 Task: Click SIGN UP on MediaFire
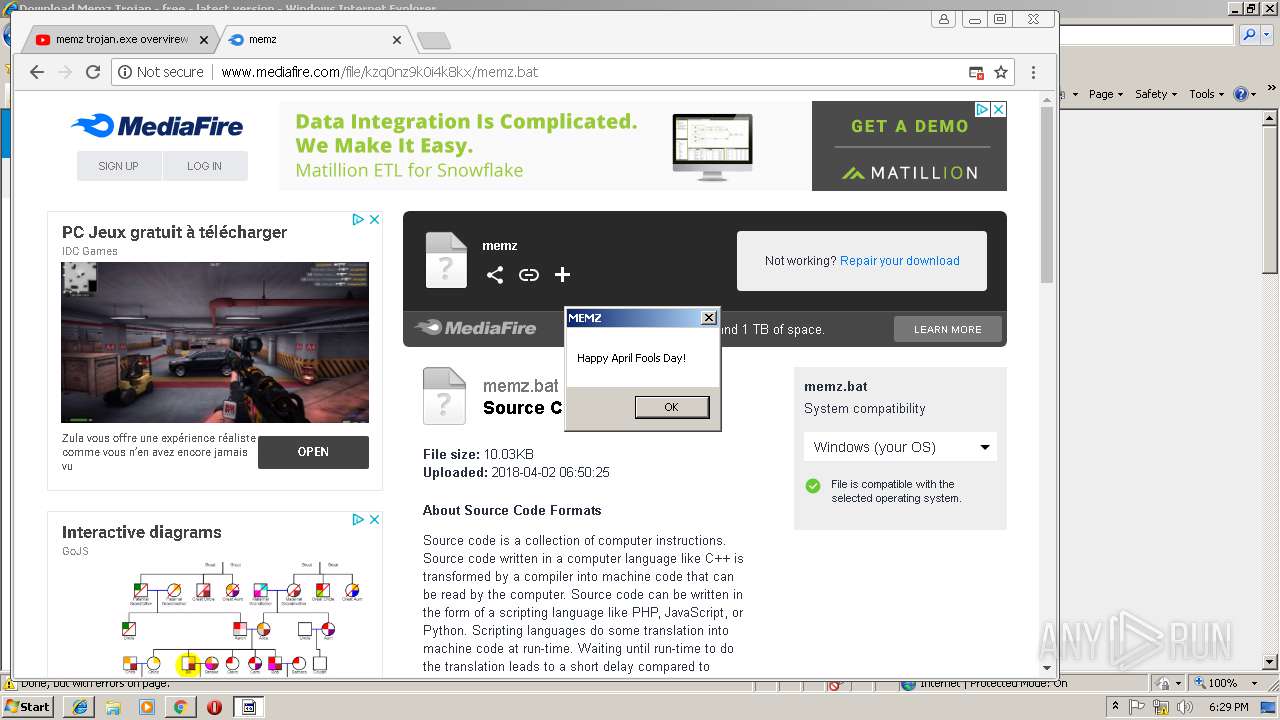[x=118, y=166]
